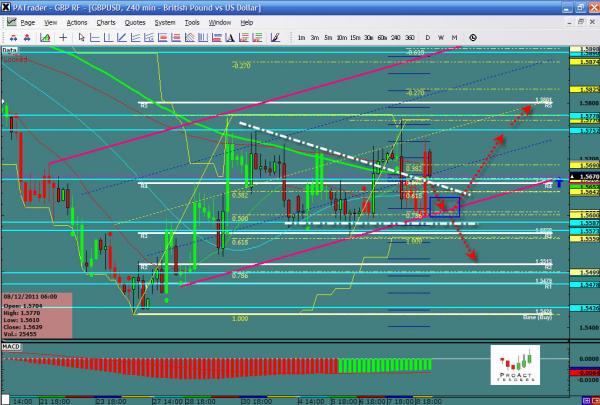Switch chart to 240 minute timeframe
600x405 pixels.
pos(395,37)
